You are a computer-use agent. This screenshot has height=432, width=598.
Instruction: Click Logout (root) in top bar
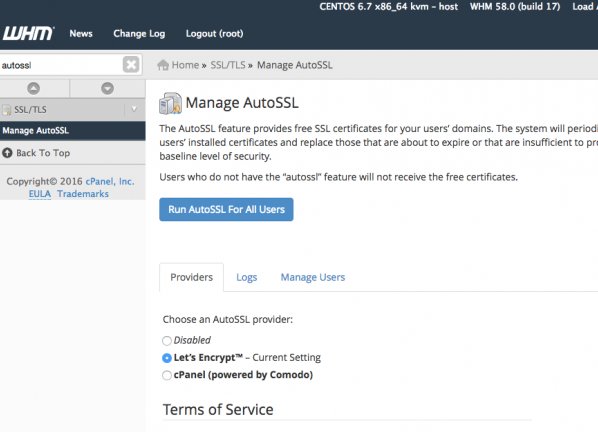coord(214,34)
